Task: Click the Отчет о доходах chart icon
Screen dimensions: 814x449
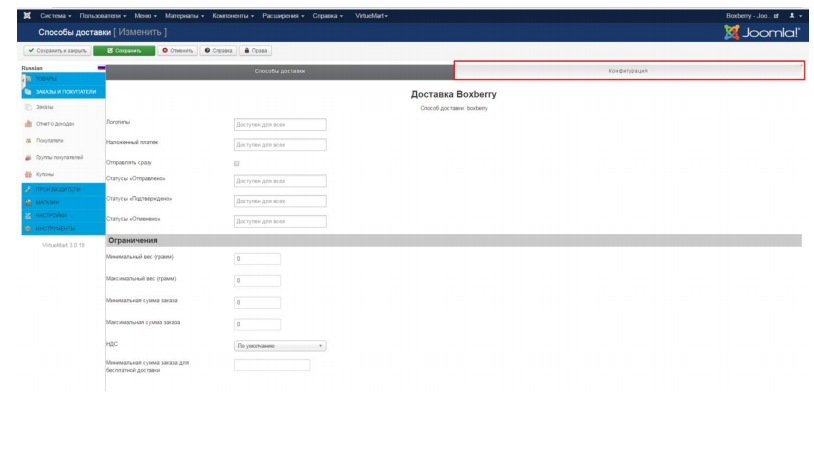Action: click(28, 124)
